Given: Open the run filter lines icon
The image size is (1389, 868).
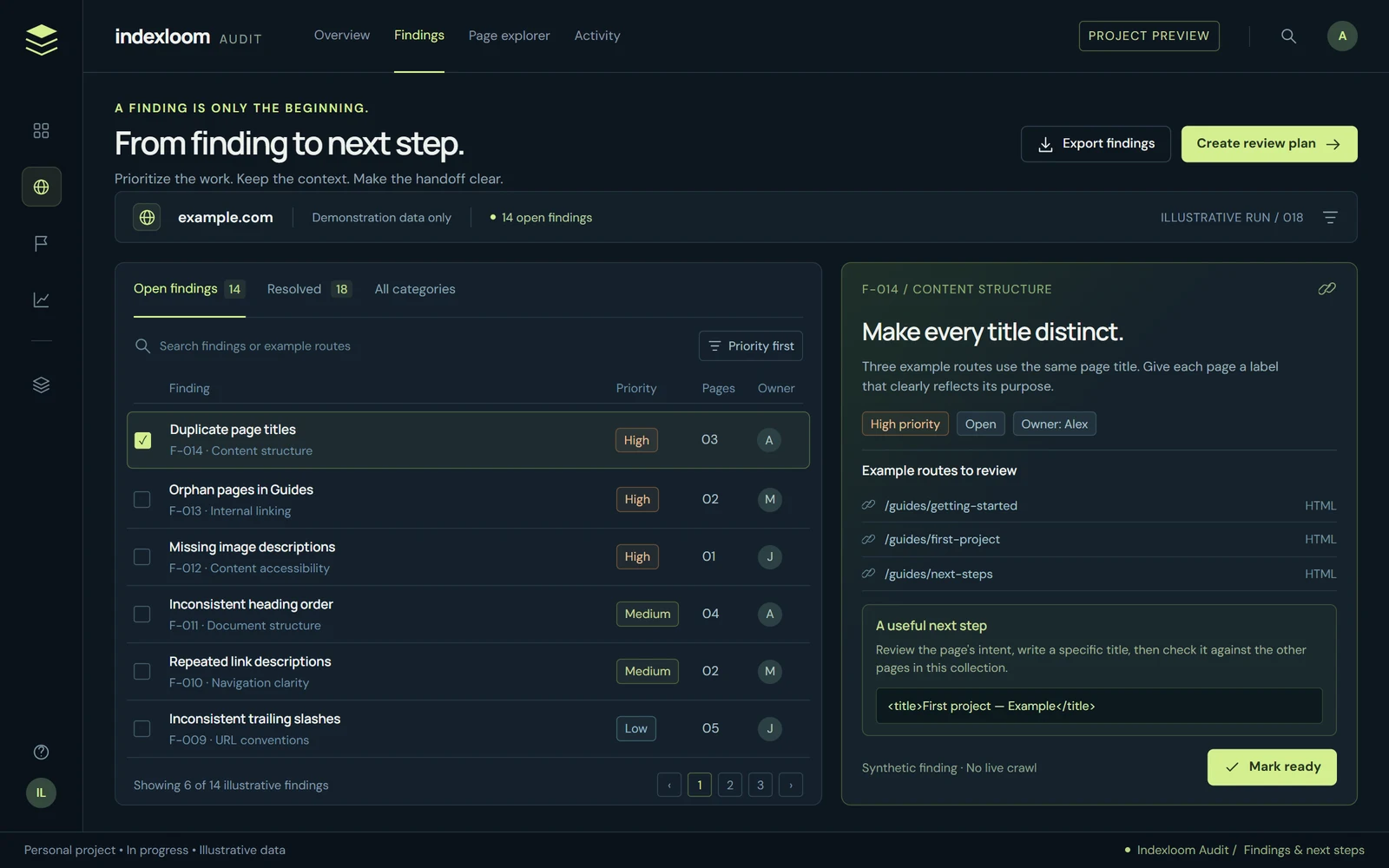Looking at the screenshot, I should click(x=1330, y=217).
